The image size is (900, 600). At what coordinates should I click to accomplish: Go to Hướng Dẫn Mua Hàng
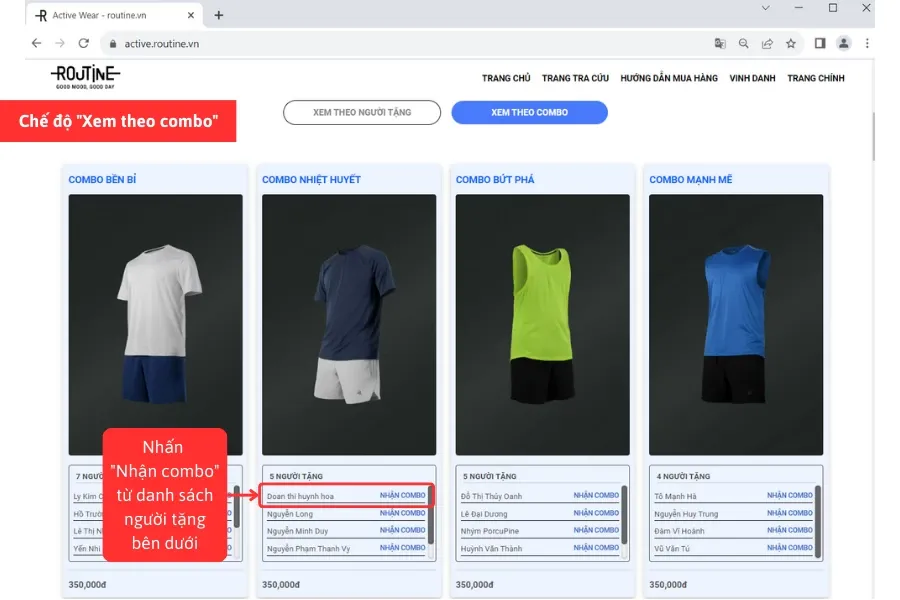click(669, 78)
